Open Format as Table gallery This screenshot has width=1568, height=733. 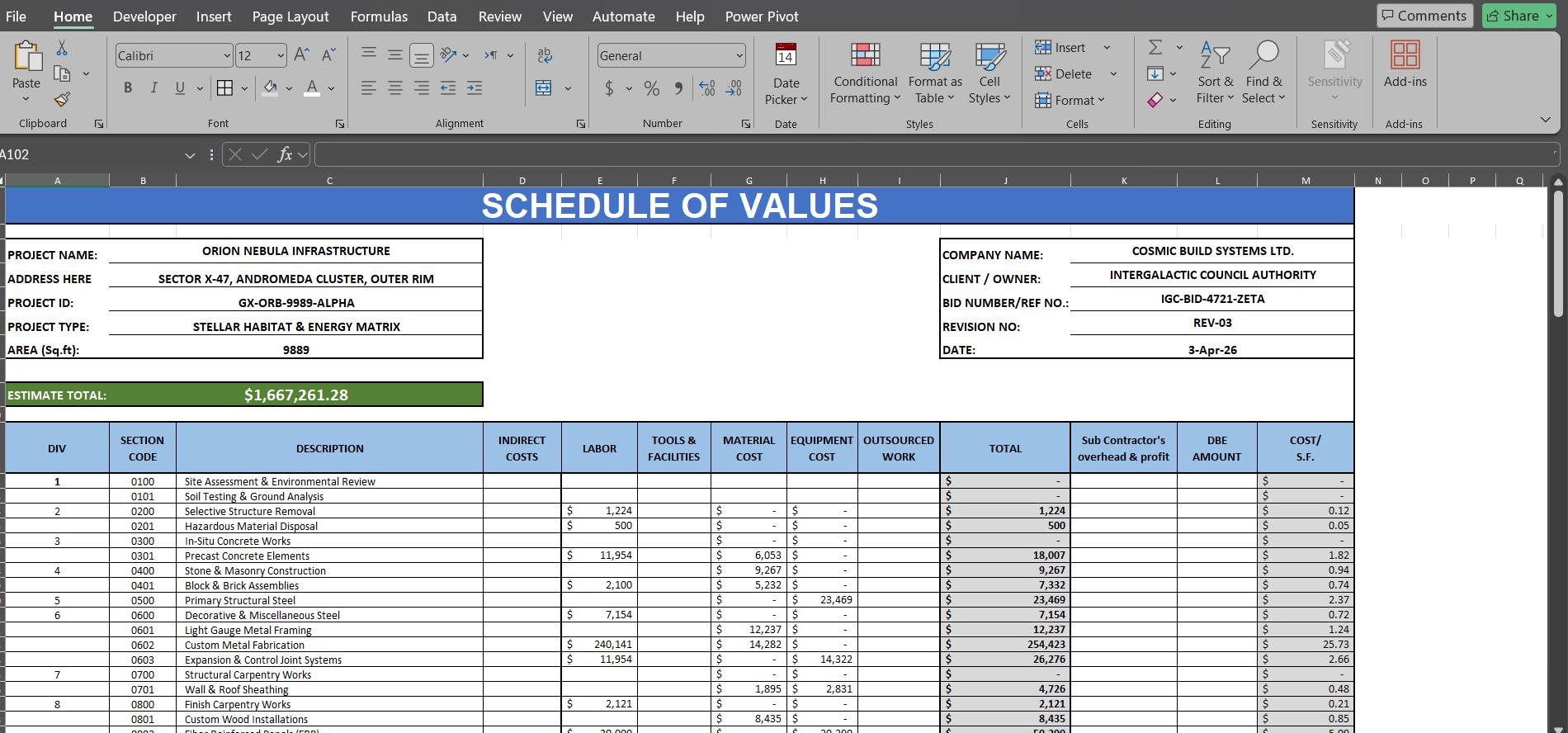[935, 73]
